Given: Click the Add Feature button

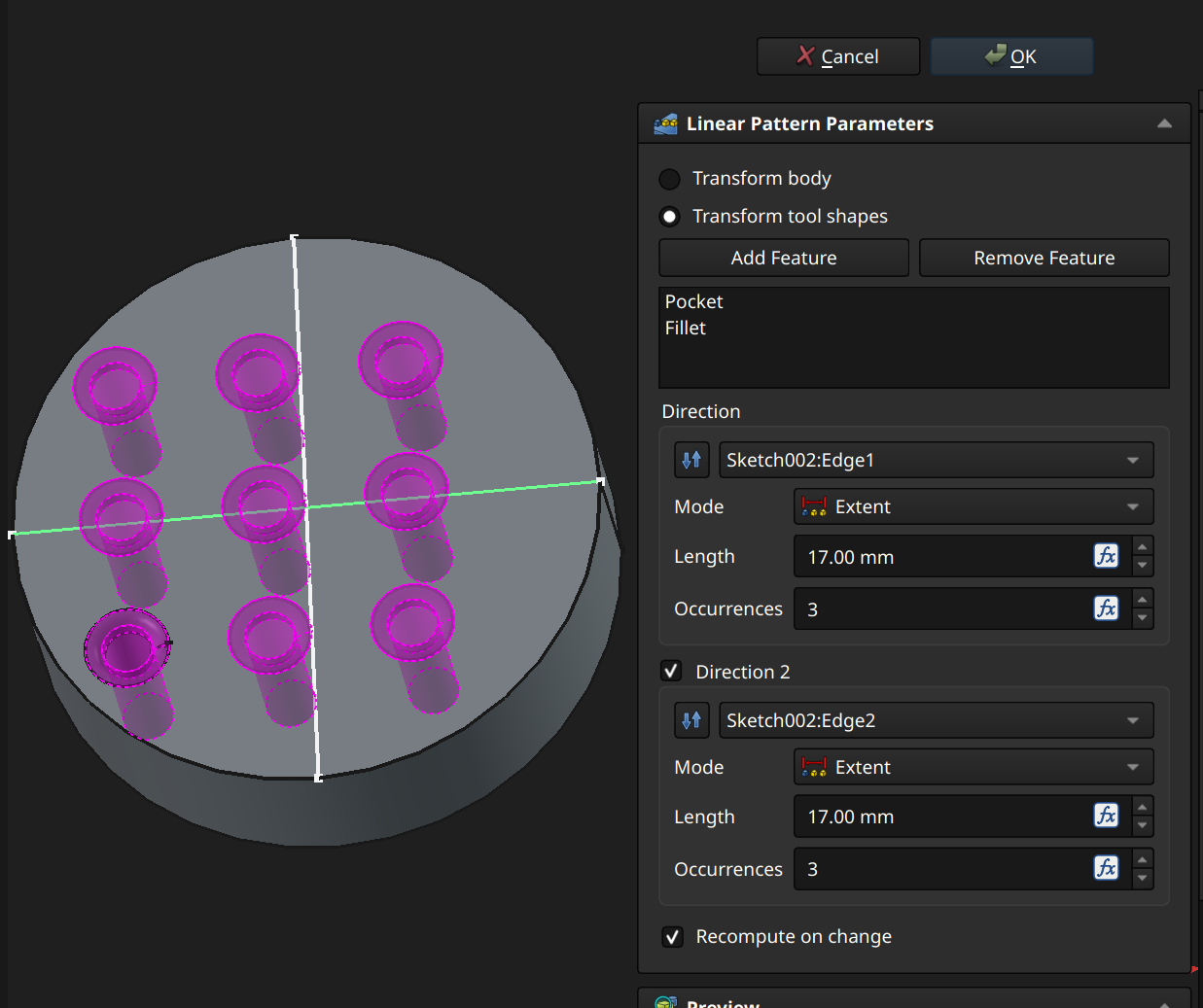Looking at the screenshot, I should point(784,258).
